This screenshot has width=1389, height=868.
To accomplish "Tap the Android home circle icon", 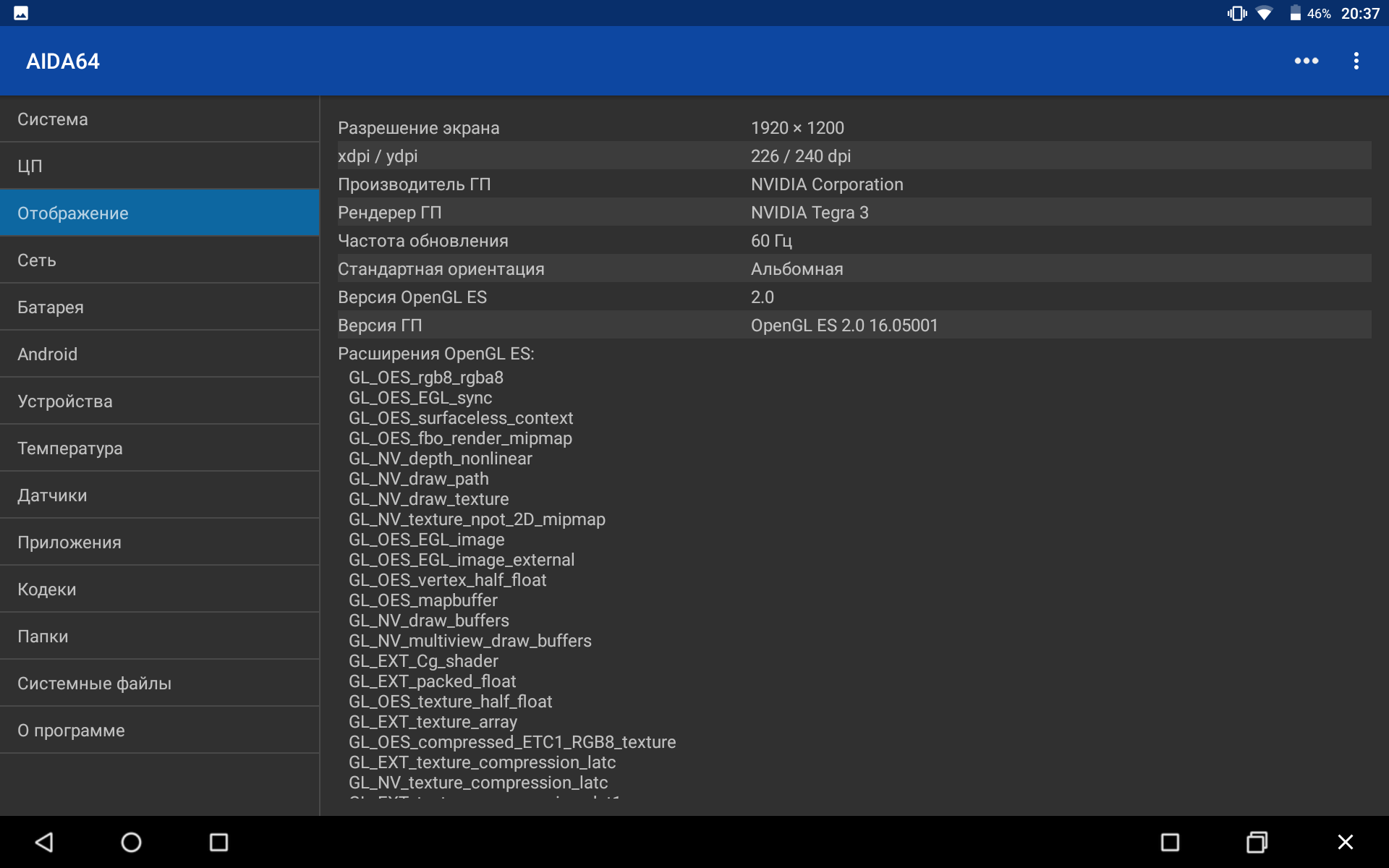I will [131, 842].
